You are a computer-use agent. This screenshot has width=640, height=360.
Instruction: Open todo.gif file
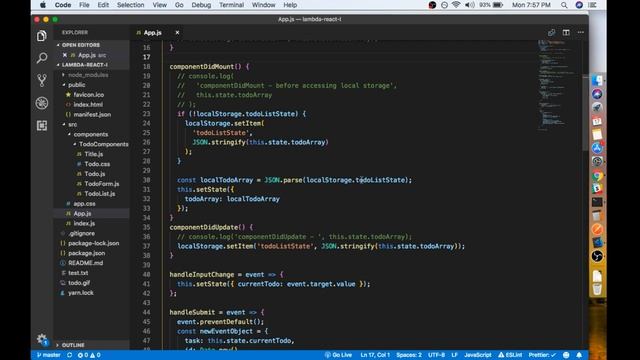click(x=79, y=283)
